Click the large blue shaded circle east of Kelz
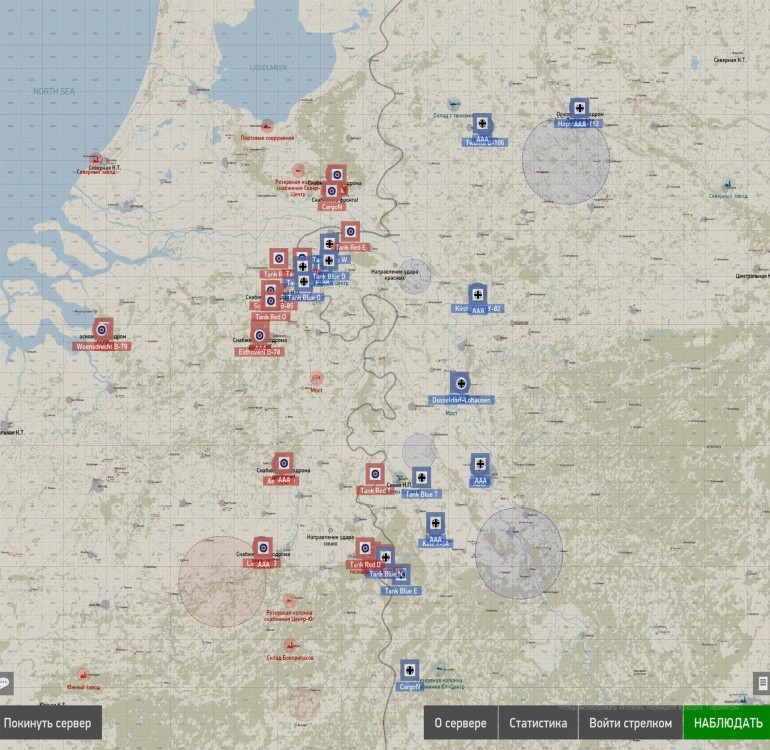The height and width of the screenshot is (750, 770). [x=519, y=553]
